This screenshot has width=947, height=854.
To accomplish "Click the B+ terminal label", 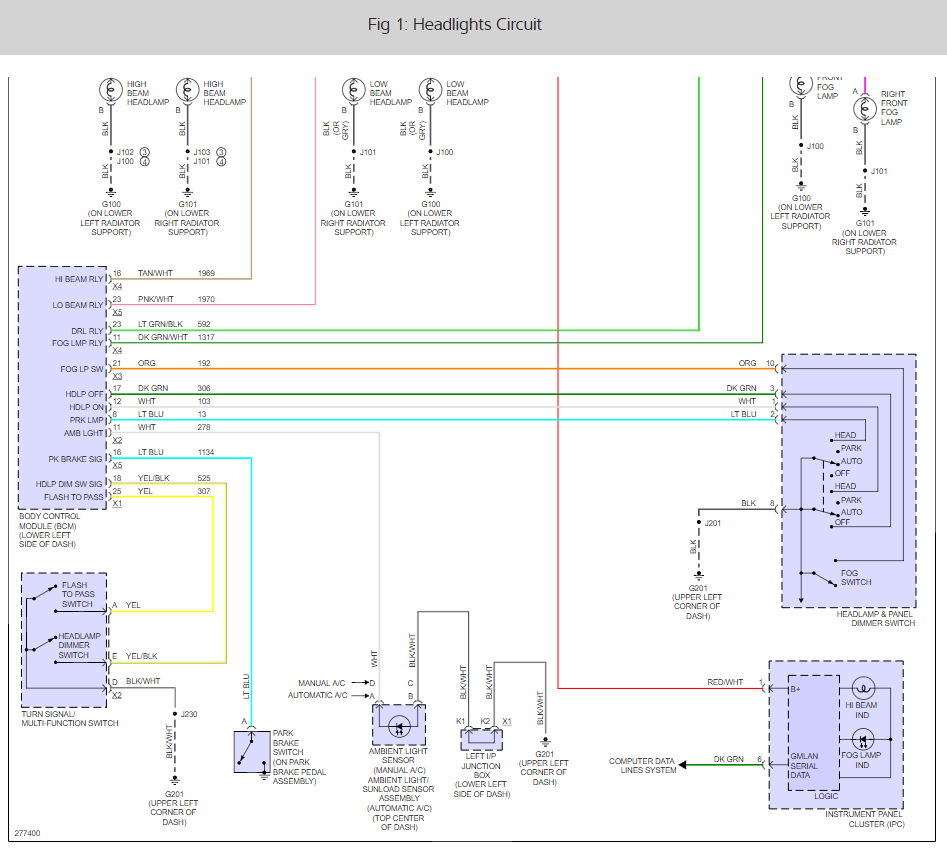I will [x=795, y=689].
